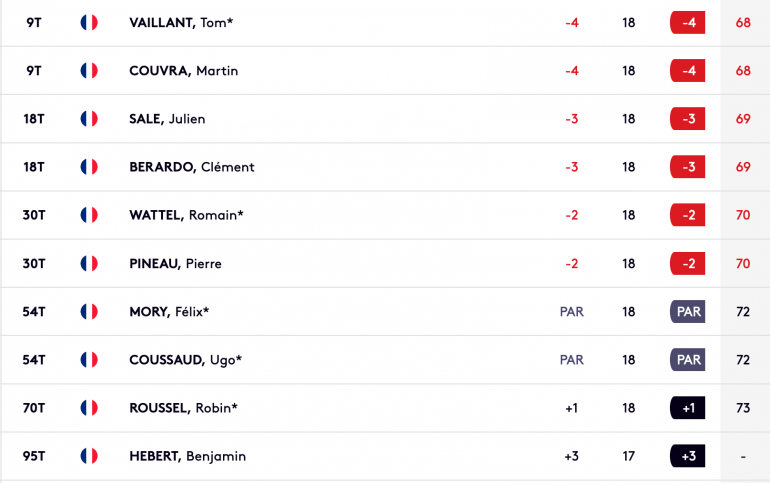This screenshot has height=483, width=770.
Task: Click the French flag beside HEBERT, Benjamin
Action: (89, 456)
